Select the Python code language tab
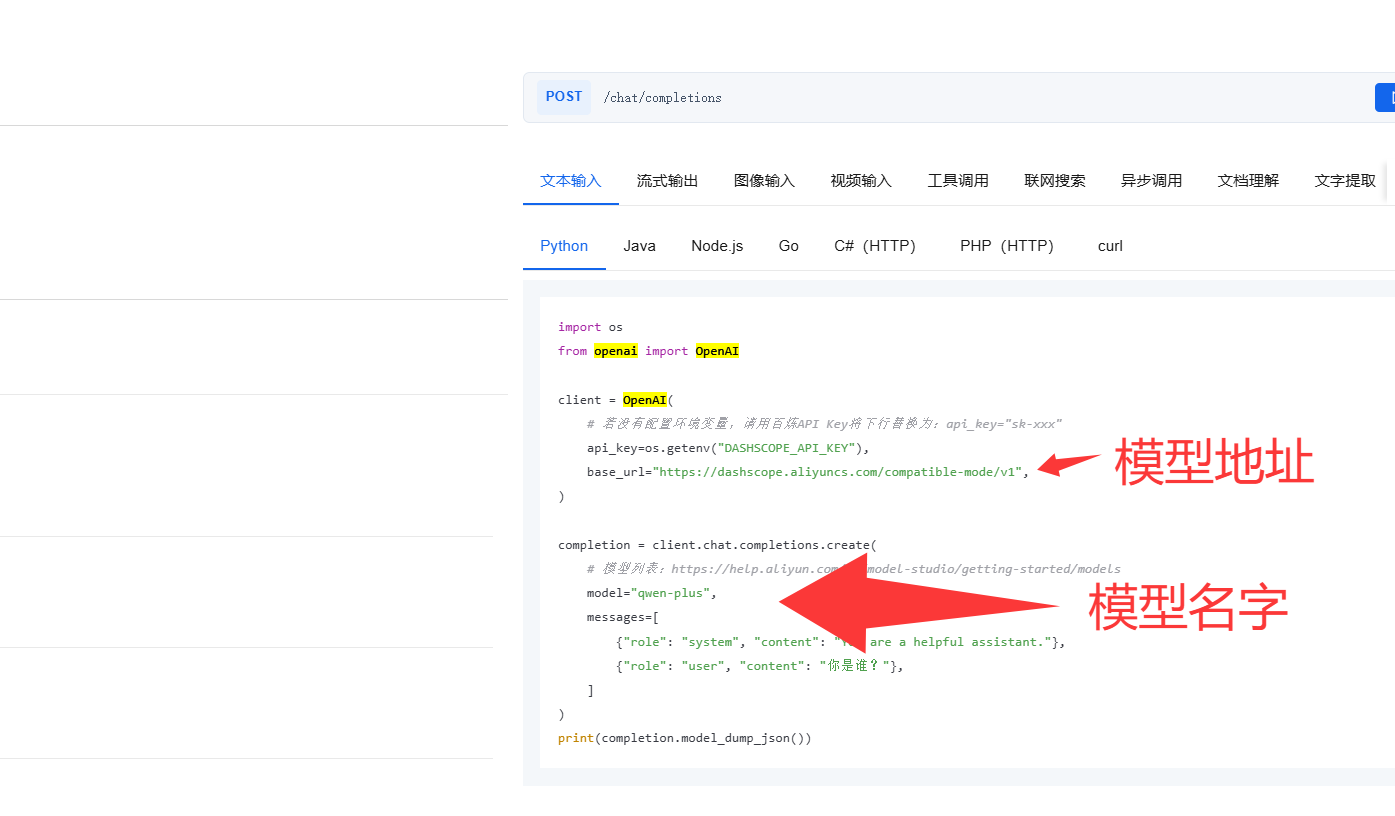The image size is (1395, 816). 564,246
